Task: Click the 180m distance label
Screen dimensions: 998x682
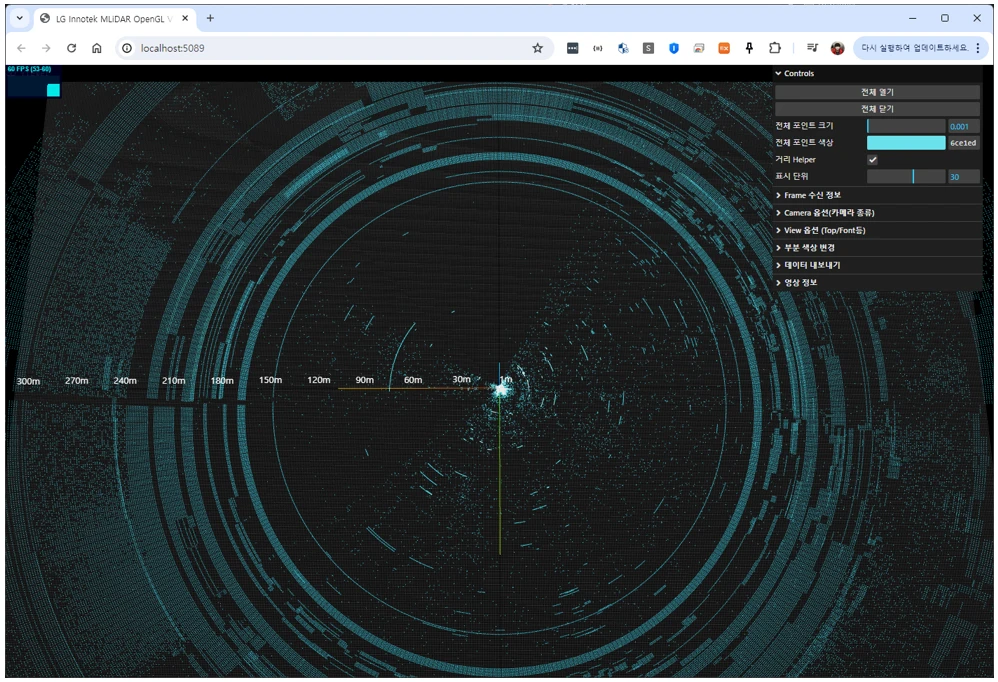Action: click(221, 380)
